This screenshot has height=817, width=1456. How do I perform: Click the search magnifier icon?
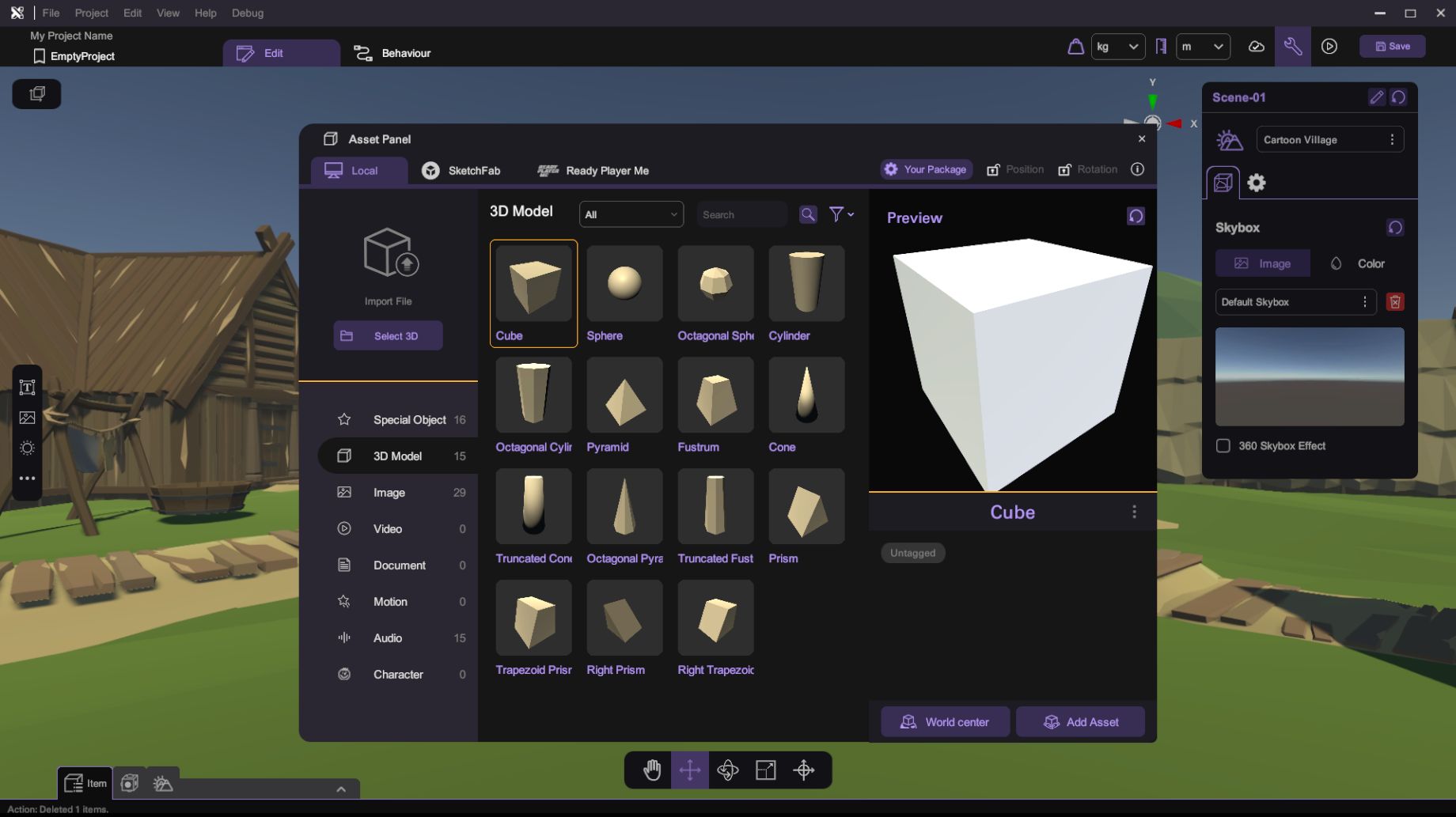[x=808, y=214]
